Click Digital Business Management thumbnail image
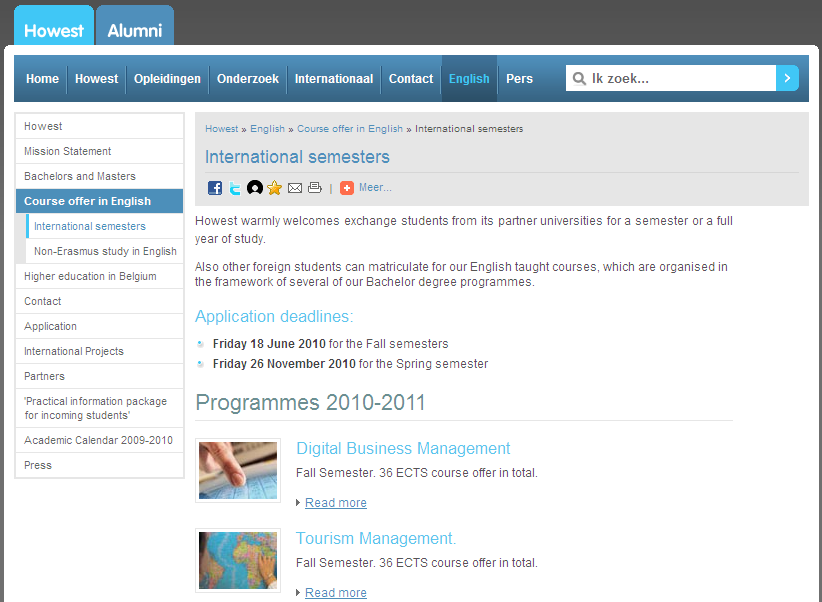 238,470
